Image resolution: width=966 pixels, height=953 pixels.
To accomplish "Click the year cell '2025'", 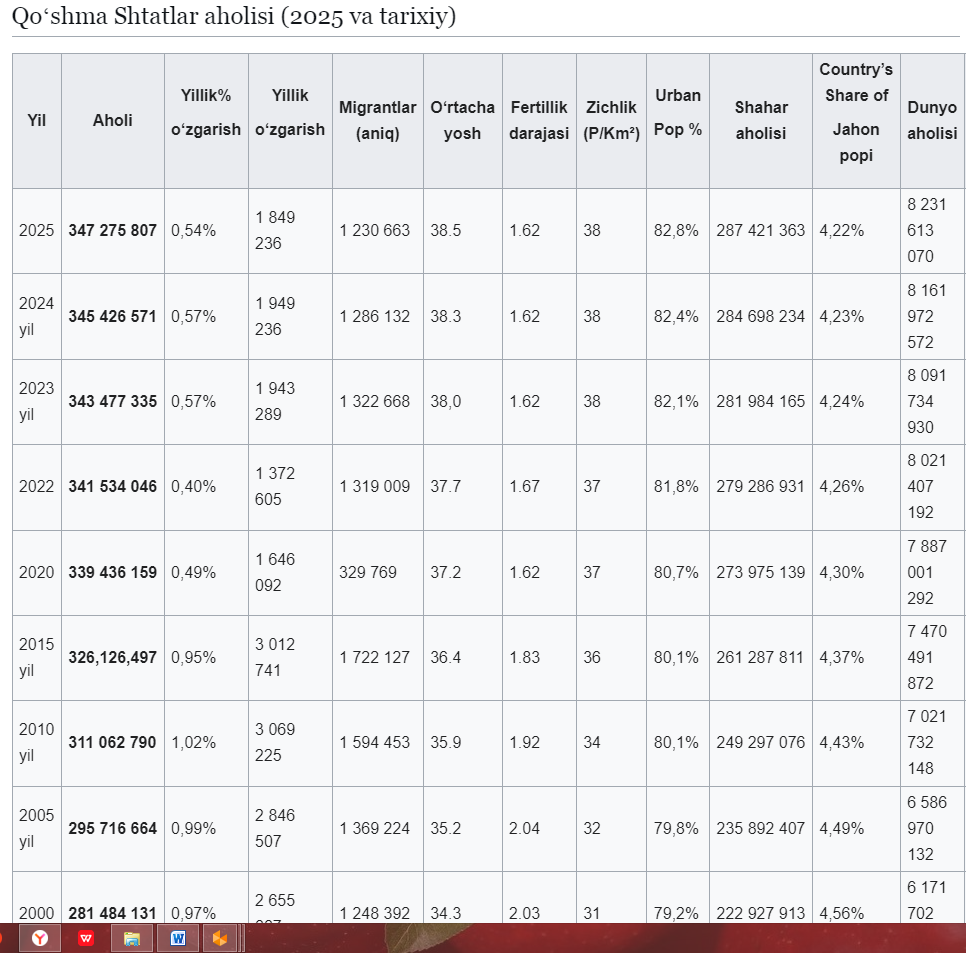I will (36, 230).
